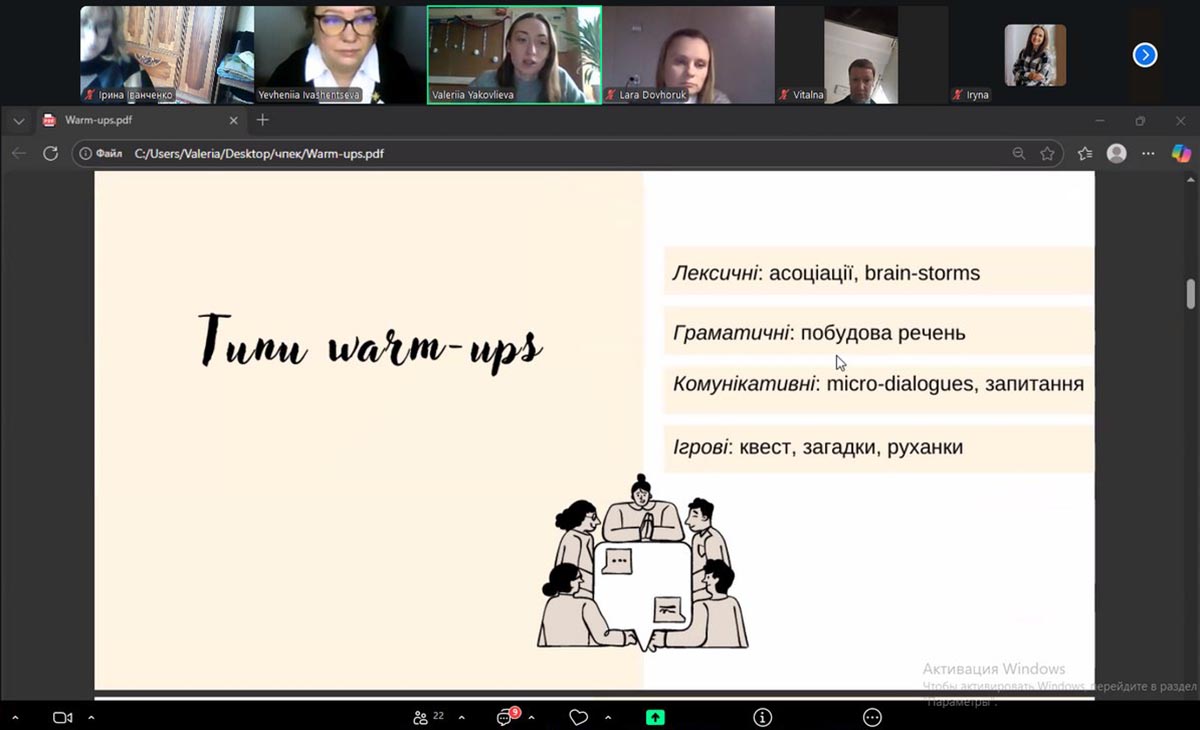Expand the participants options arrow

click(x=461, y=717)
